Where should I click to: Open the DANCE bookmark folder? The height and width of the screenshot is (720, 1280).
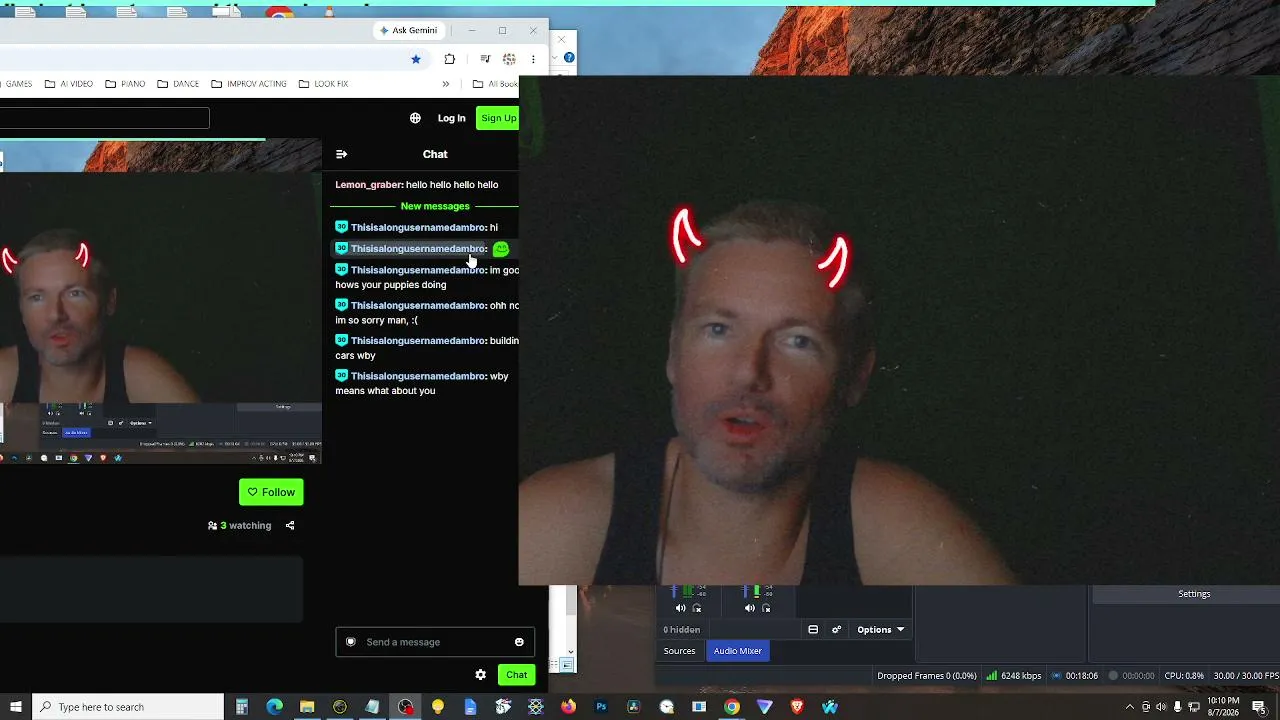tap(178, 84)
